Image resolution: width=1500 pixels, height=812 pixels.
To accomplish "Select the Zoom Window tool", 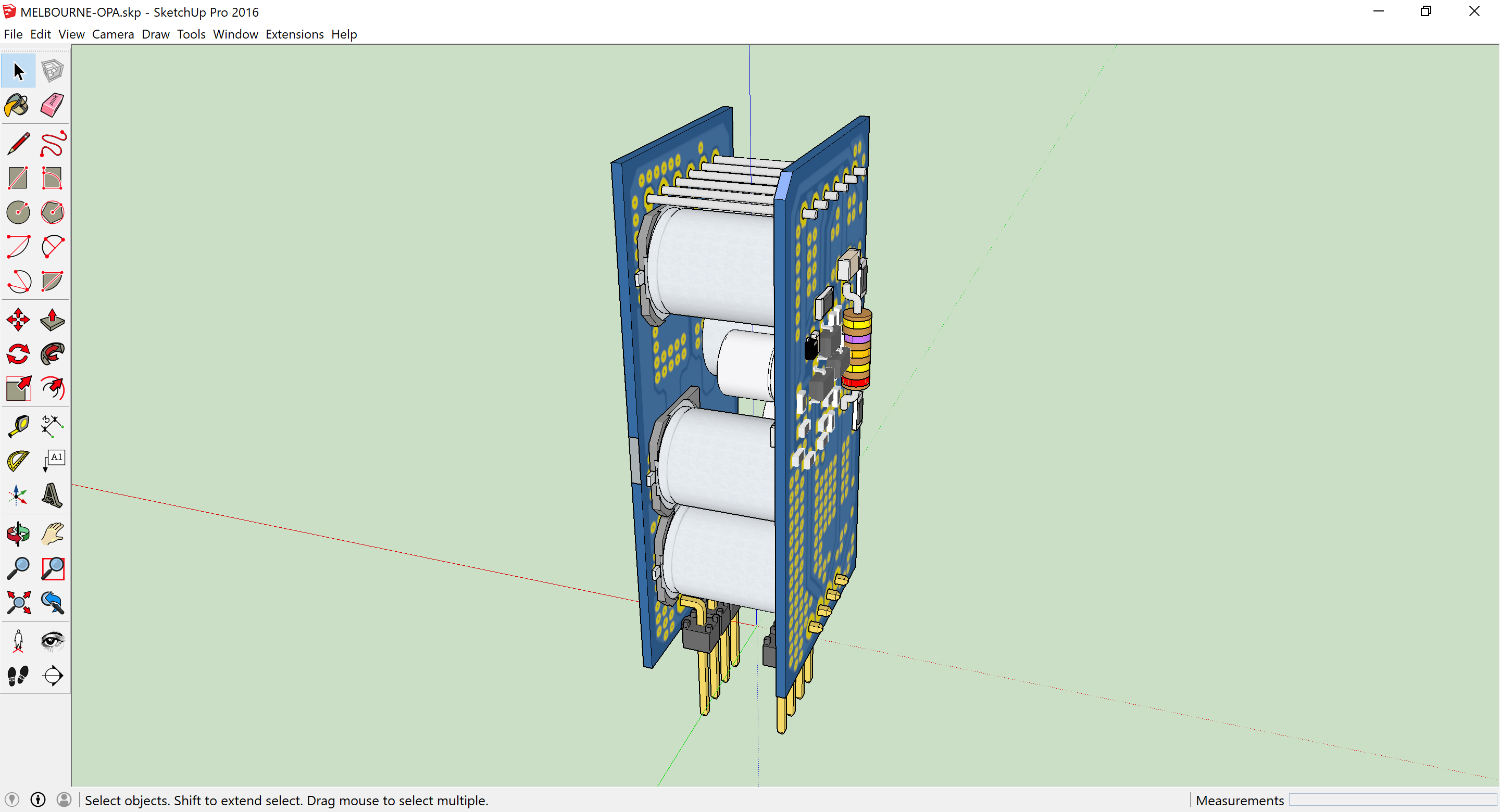I will [53, 568].
